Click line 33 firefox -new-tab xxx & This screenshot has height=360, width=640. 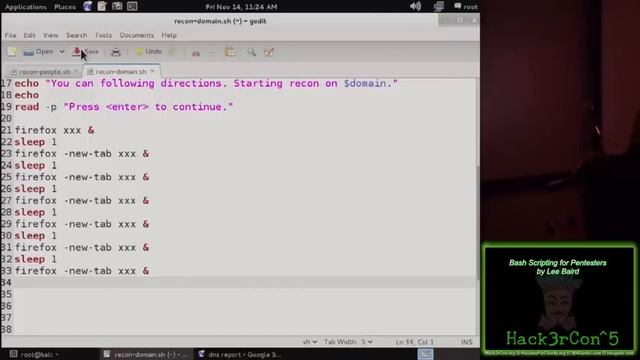click(82, 271)
